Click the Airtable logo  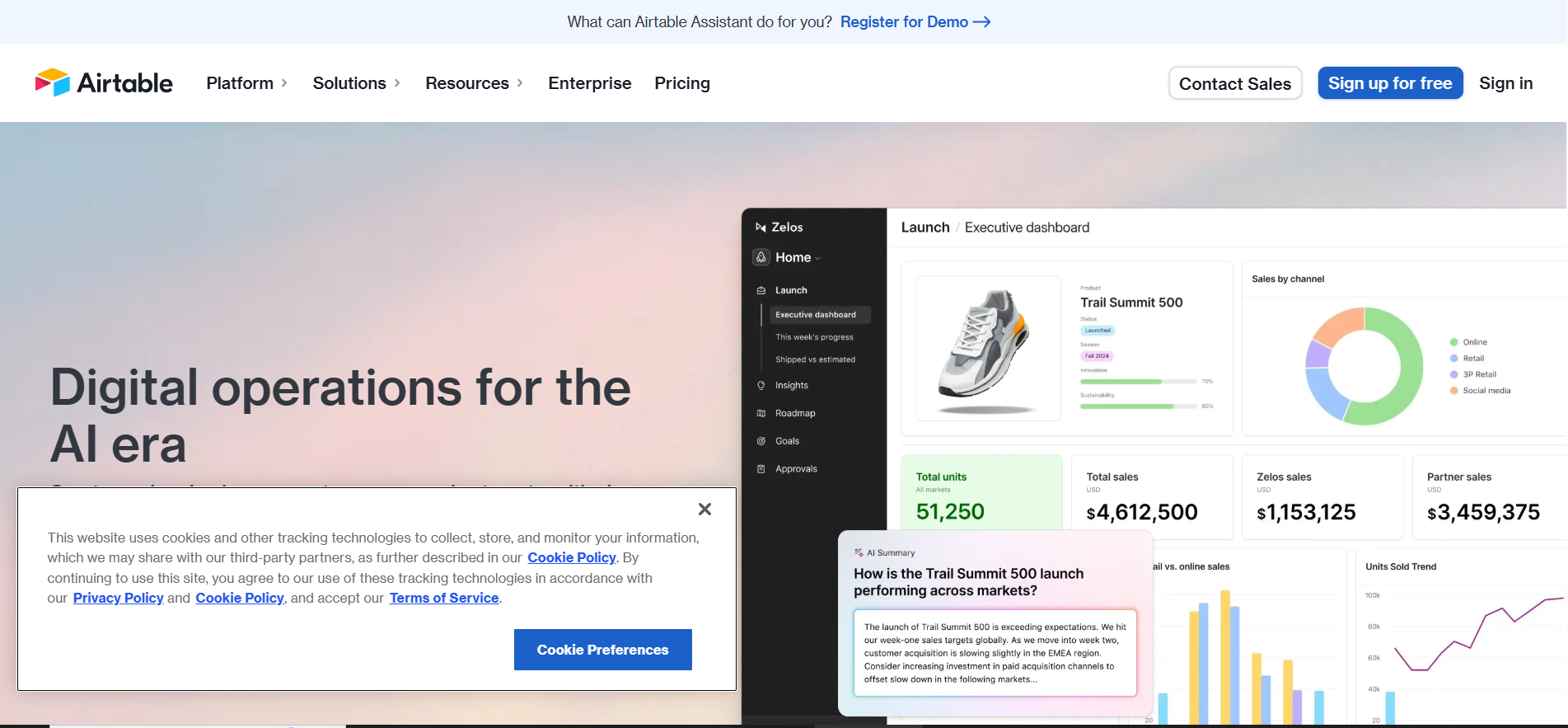104,82
